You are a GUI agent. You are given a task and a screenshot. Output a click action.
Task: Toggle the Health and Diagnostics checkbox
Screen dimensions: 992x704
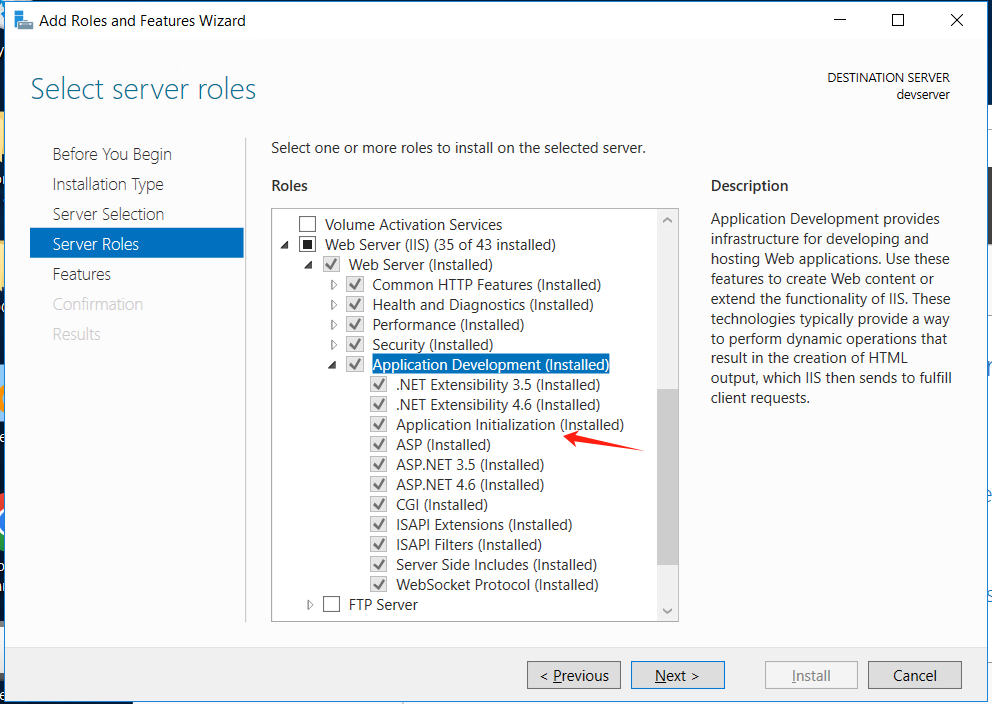(355, 304)
